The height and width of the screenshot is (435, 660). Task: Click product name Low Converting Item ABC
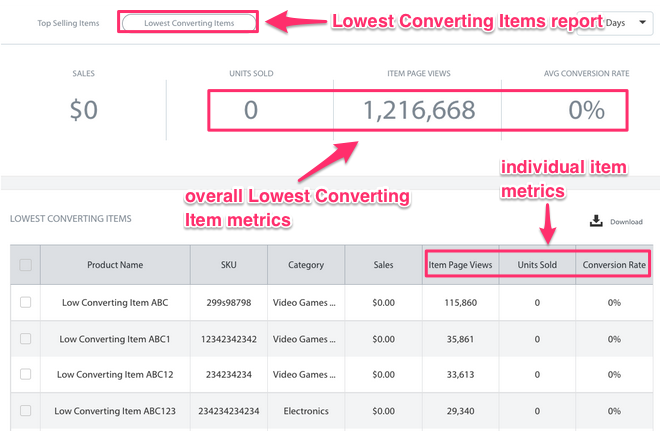[115, 303]
